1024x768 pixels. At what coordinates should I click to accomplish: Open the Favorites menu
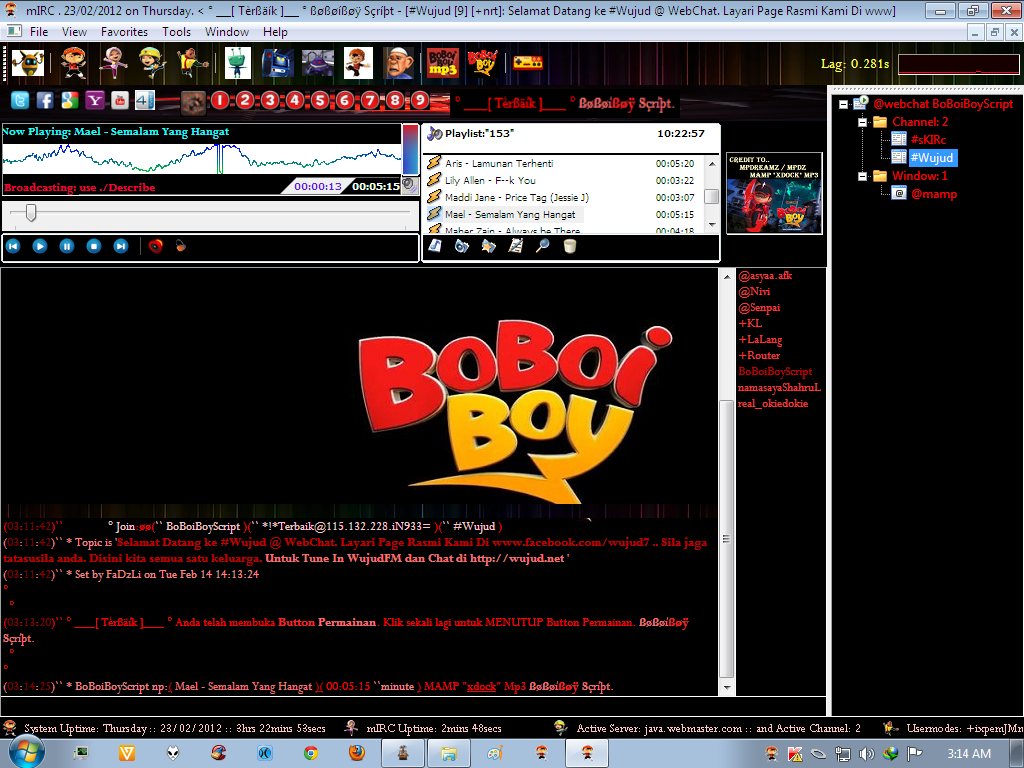pyautogui.click(x=124, y=32)
